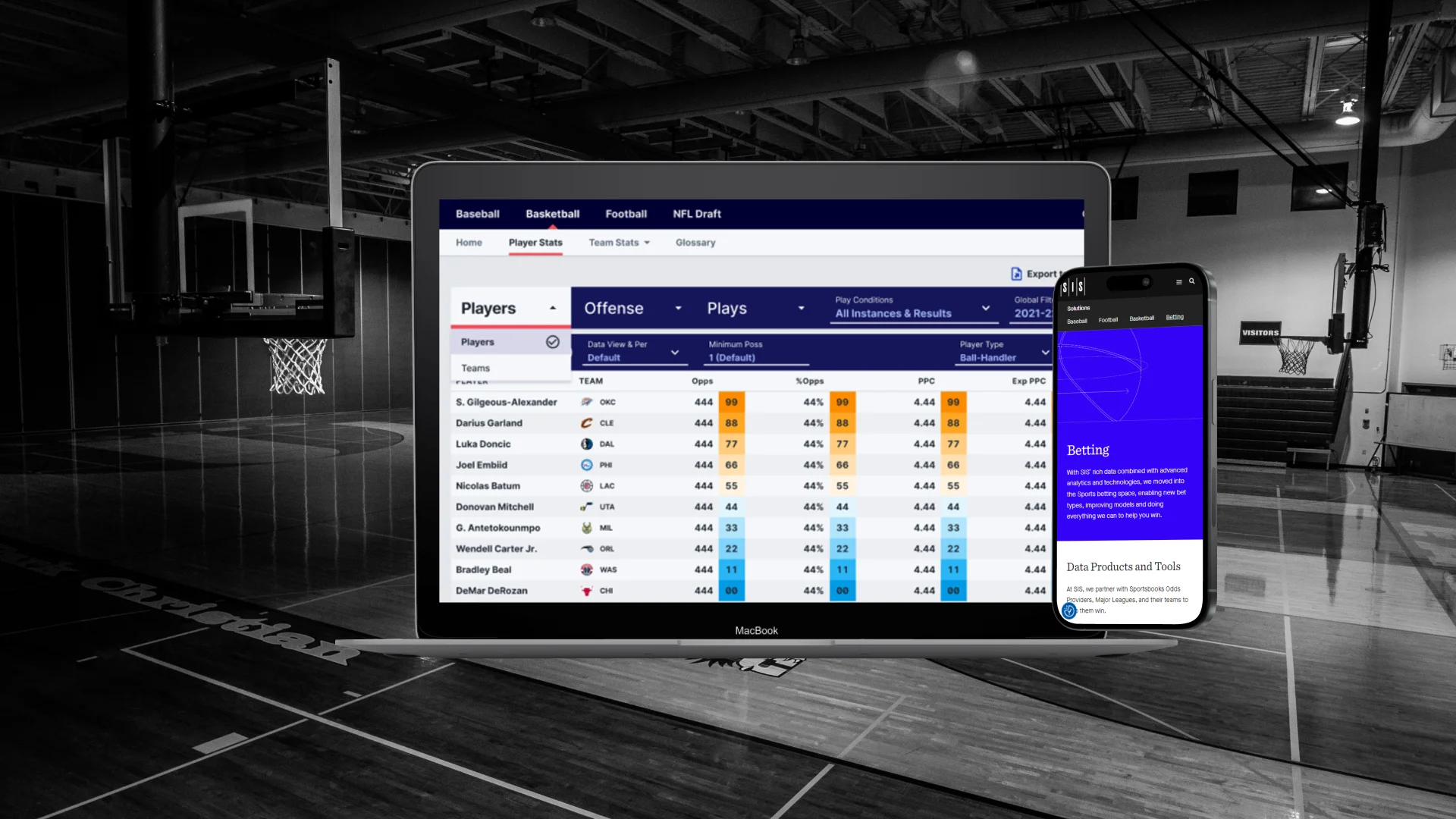Click the Glossary navigation link

(695, 242)
